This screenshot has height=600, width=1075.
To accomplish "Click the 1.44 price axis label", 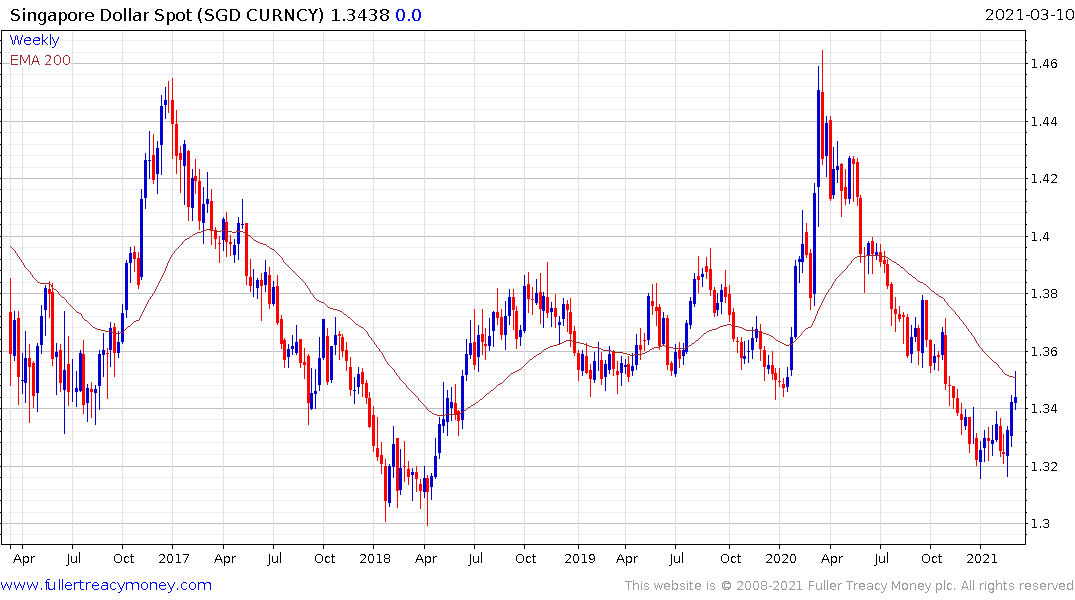I will coord(1044,122).
